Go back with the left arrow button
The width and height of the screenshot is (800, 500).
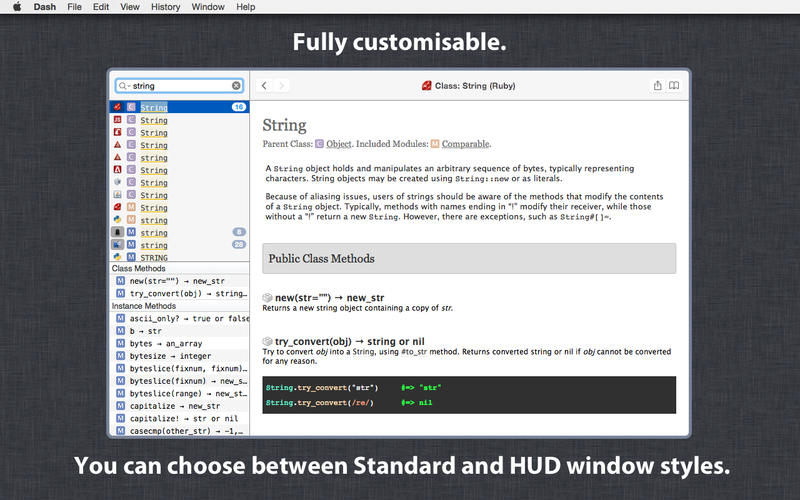coord(264,86)
